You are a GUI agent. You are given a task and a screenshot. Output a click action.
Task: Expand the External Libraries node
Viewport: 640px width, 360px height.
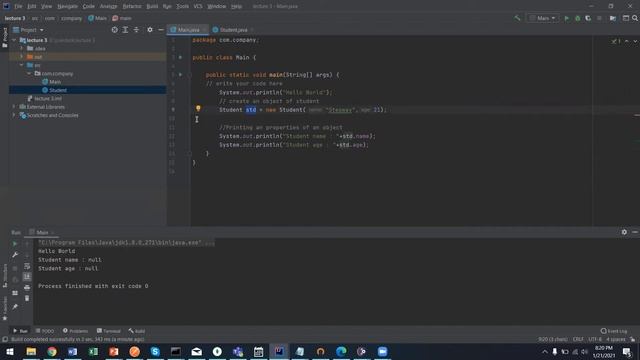tap(14, 107)
